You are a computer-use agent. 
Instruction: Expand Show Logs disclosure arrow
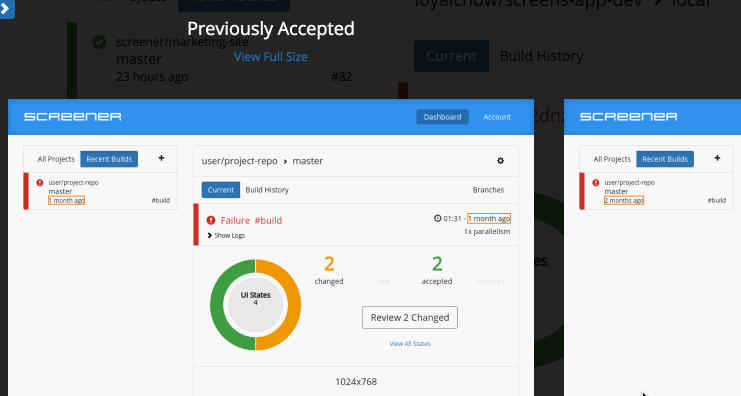tap(210, 235)
